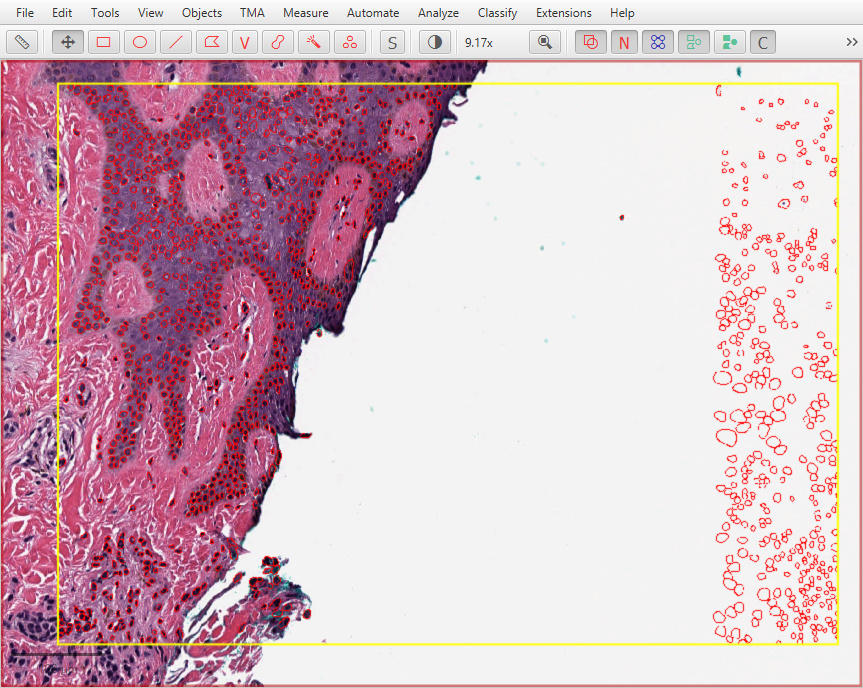
Task: Select the Ellipse annotation tool
Action: (x=140, y=42)
